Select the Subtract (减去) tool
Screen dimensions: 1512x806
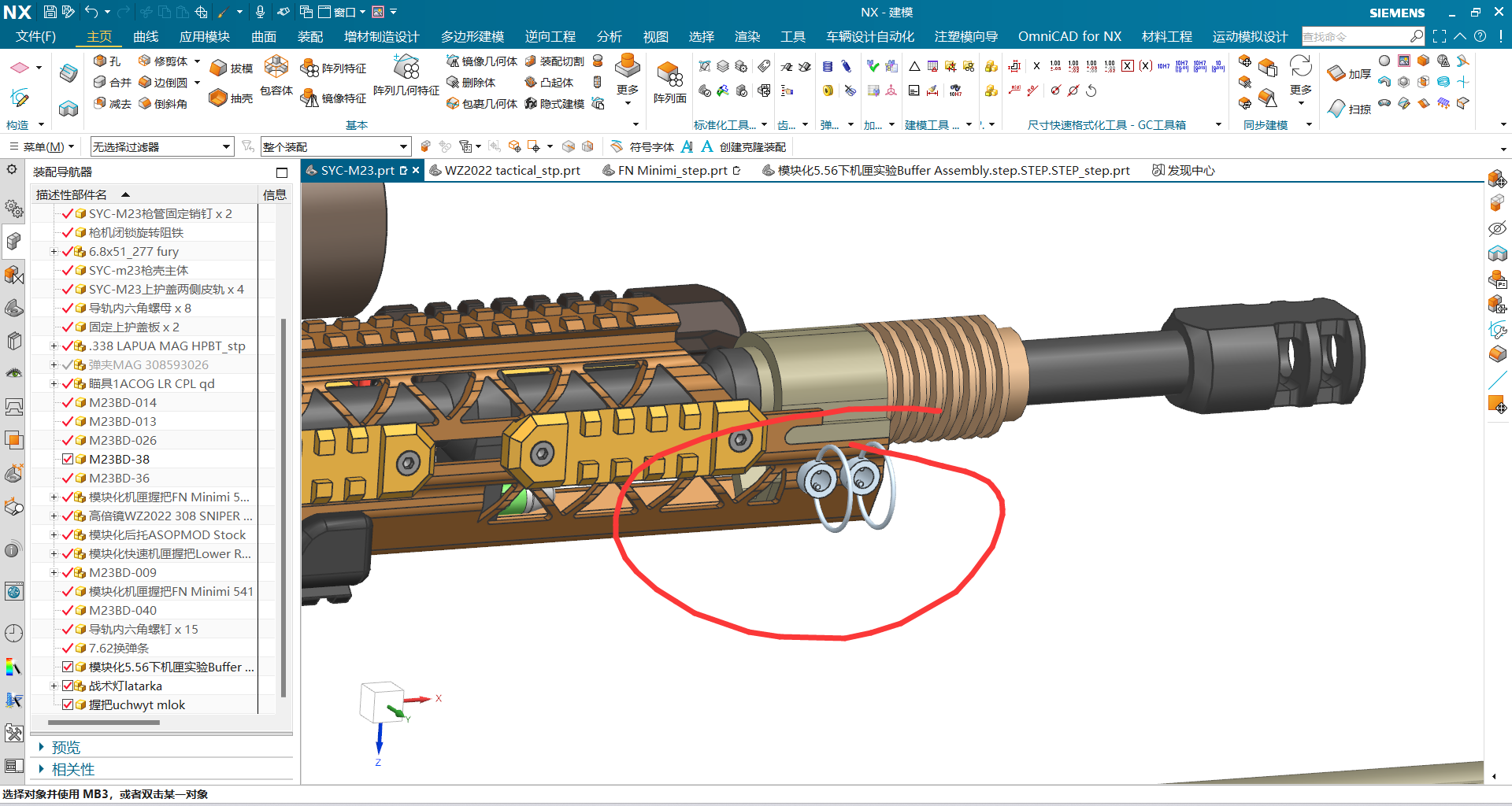coord(112,103)
